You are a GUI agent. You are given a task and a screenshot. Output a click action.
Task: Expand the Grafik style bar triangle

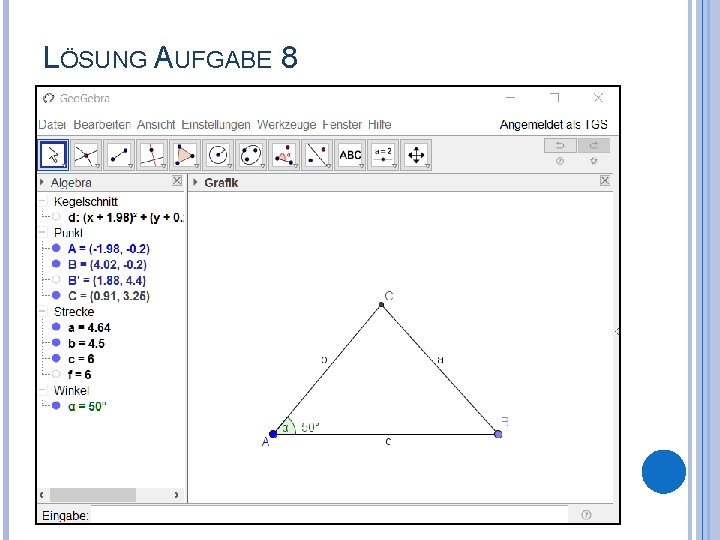(x=195, y=182)
